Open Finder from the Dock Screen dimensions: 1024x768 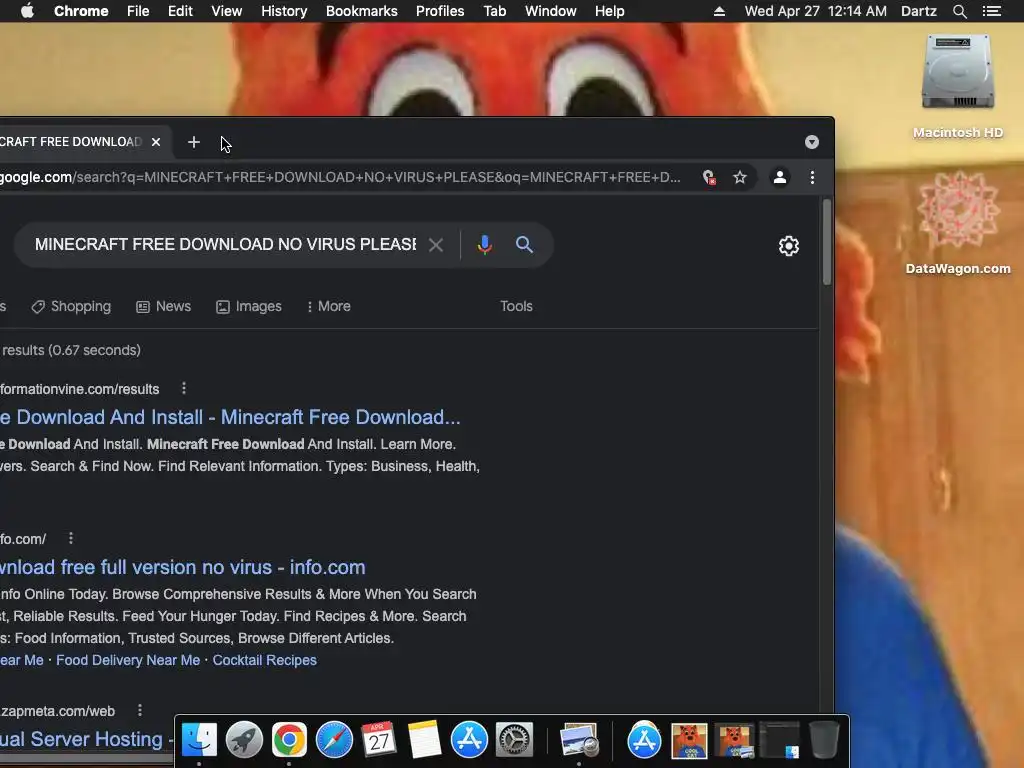[199, 740]
